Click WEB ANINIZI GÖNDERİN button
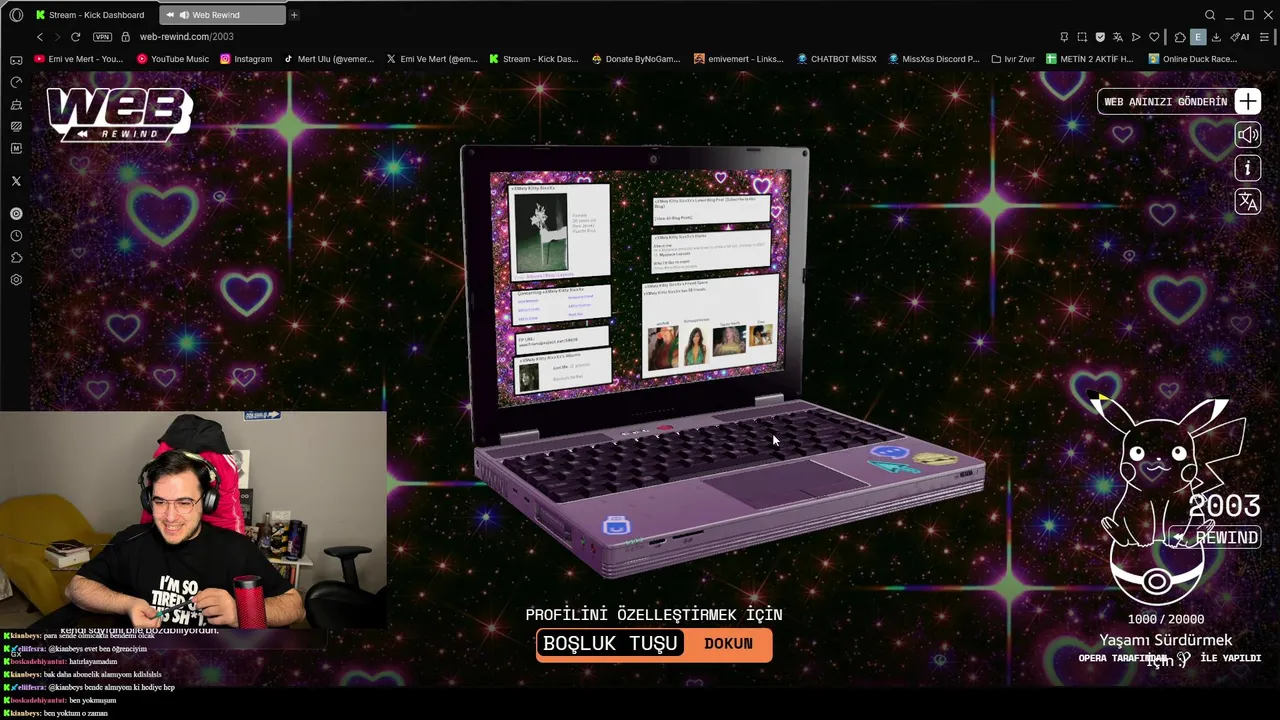 1166,101
